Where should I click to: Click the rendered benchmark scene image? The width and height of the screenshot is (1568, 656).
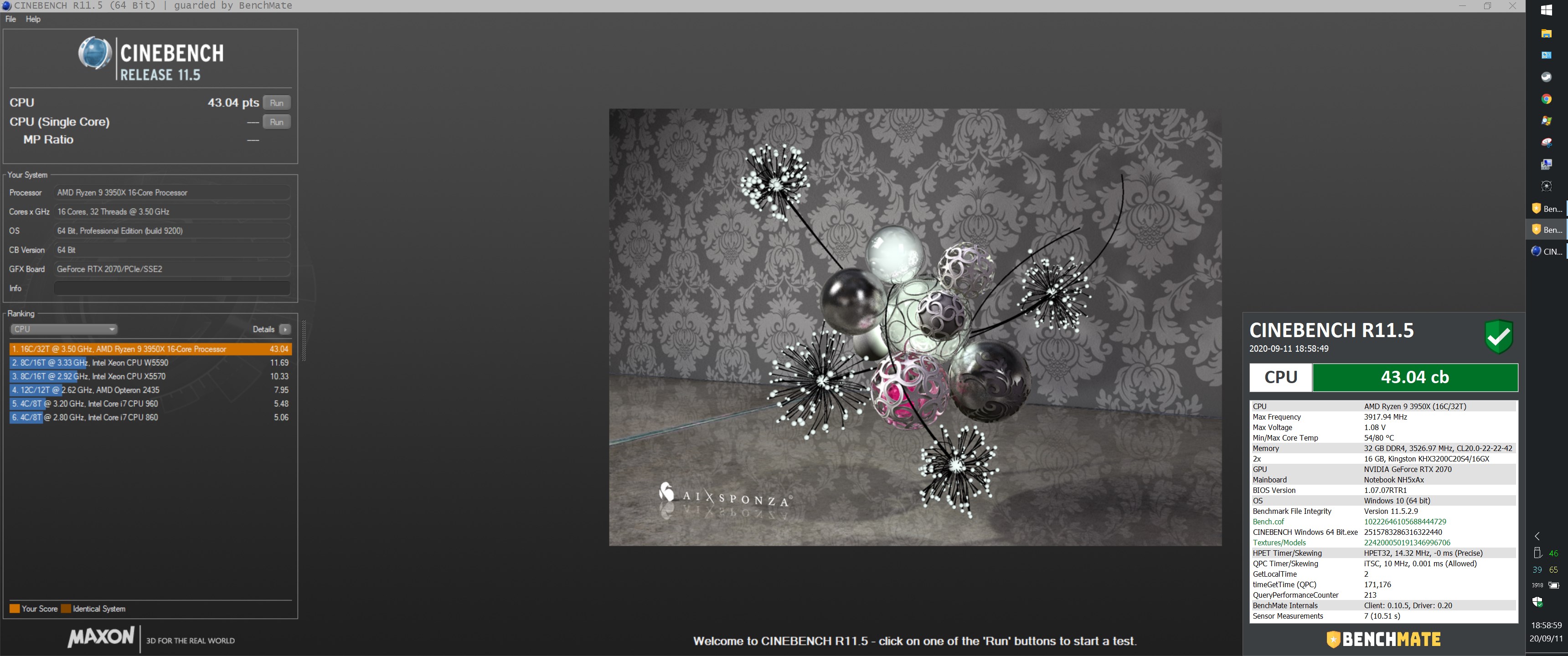point(915,327)
